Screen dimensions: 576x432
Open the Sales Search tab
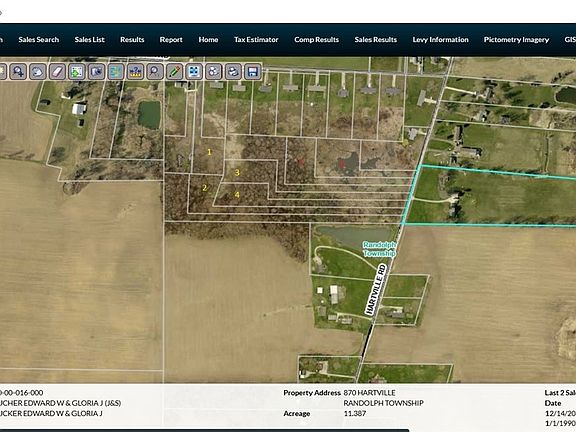(x=39, y=40)
